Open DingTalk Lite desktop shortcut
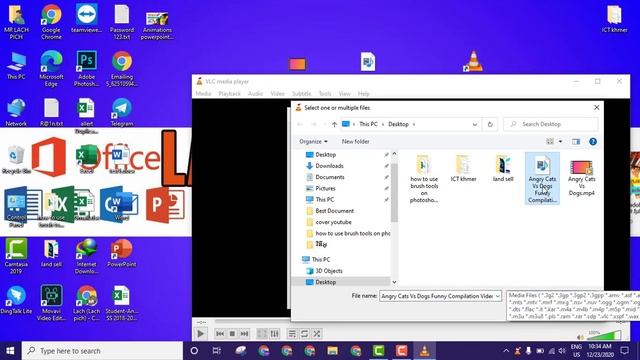Image resolution: width=640 pixels, height=360 pixels. (16, 300)
